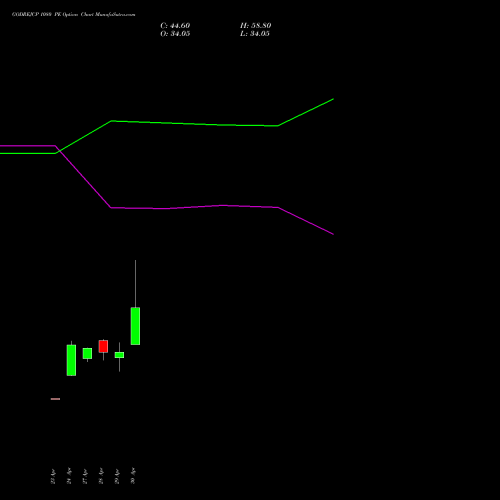The height and width of the screenshot is (500, 500).
Task: Click the red candlestick
Action: [103, 346]
